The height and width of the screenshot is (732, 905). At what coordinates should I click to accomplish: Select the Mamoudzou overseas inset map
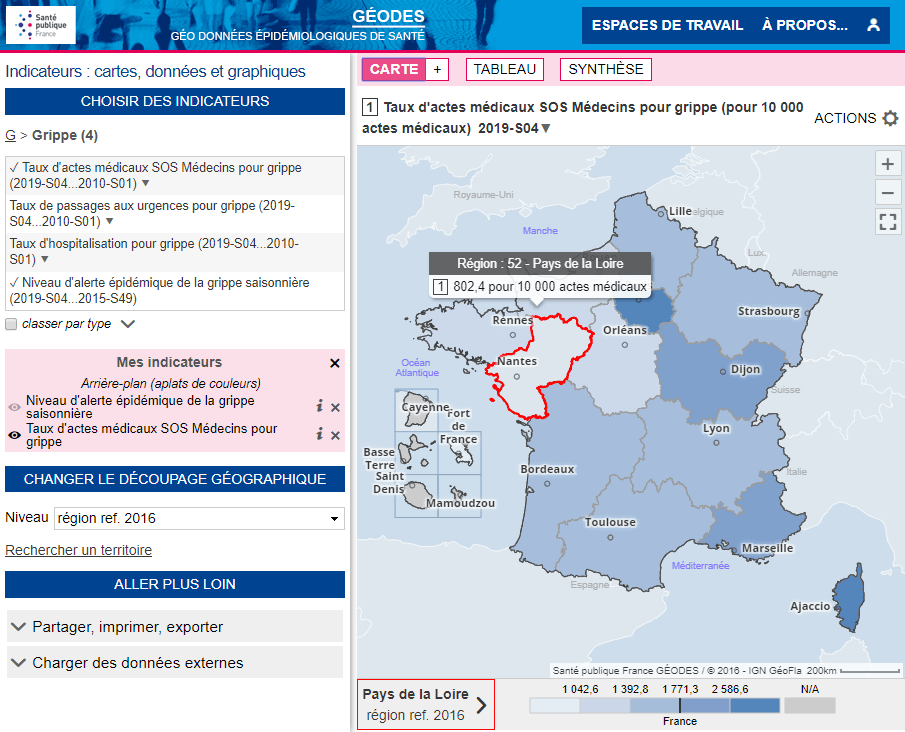[459, 496]
